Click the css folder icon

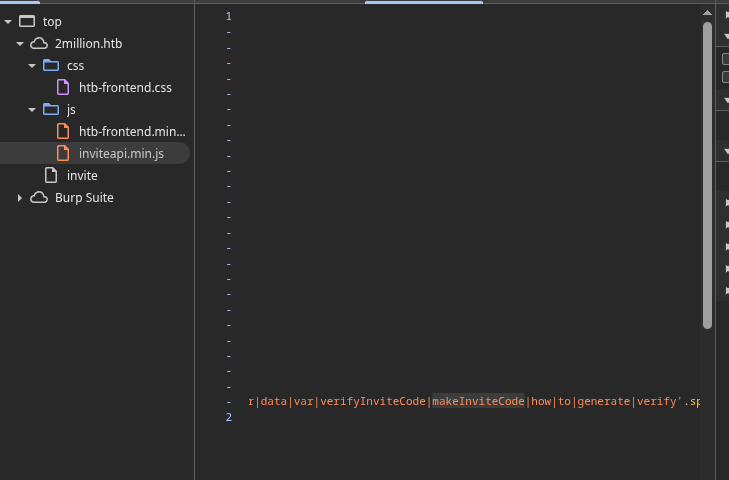51,65
